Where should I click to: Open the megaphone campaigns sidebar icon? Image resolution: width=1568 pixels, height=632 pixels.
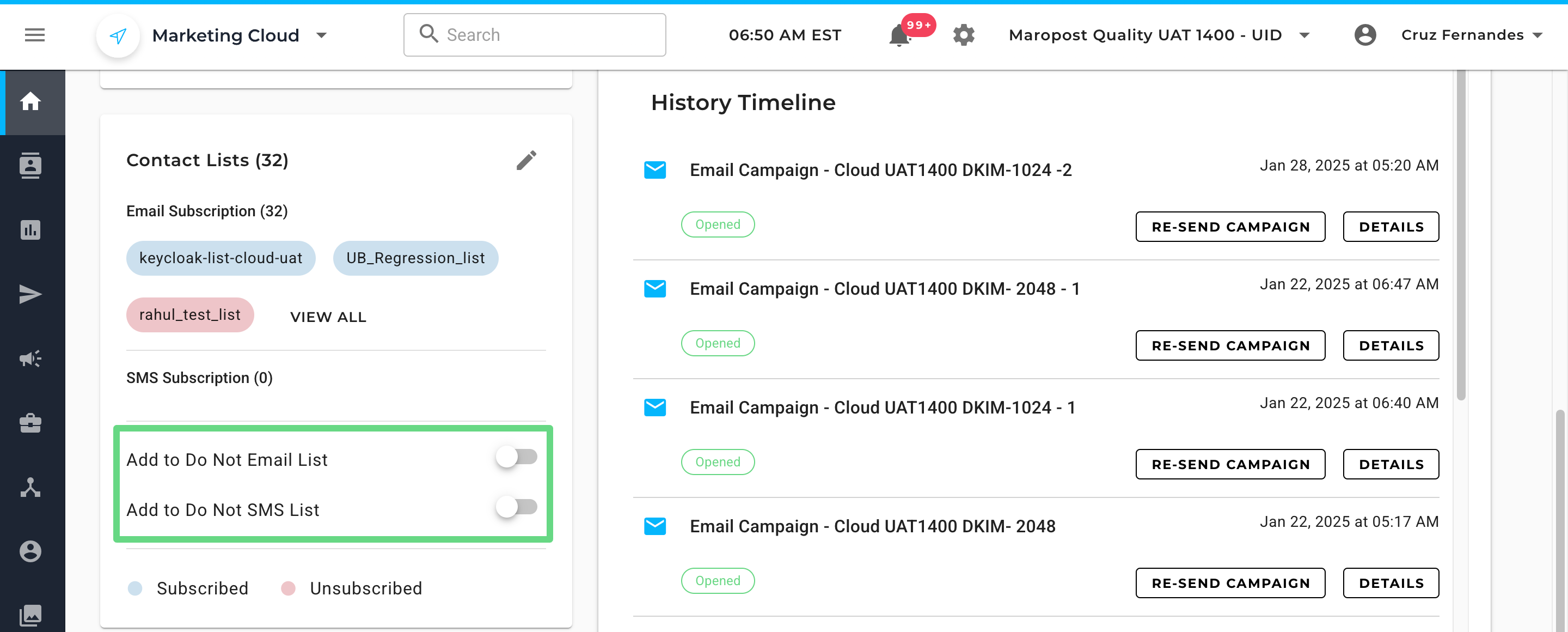click(x=30, y=358)
